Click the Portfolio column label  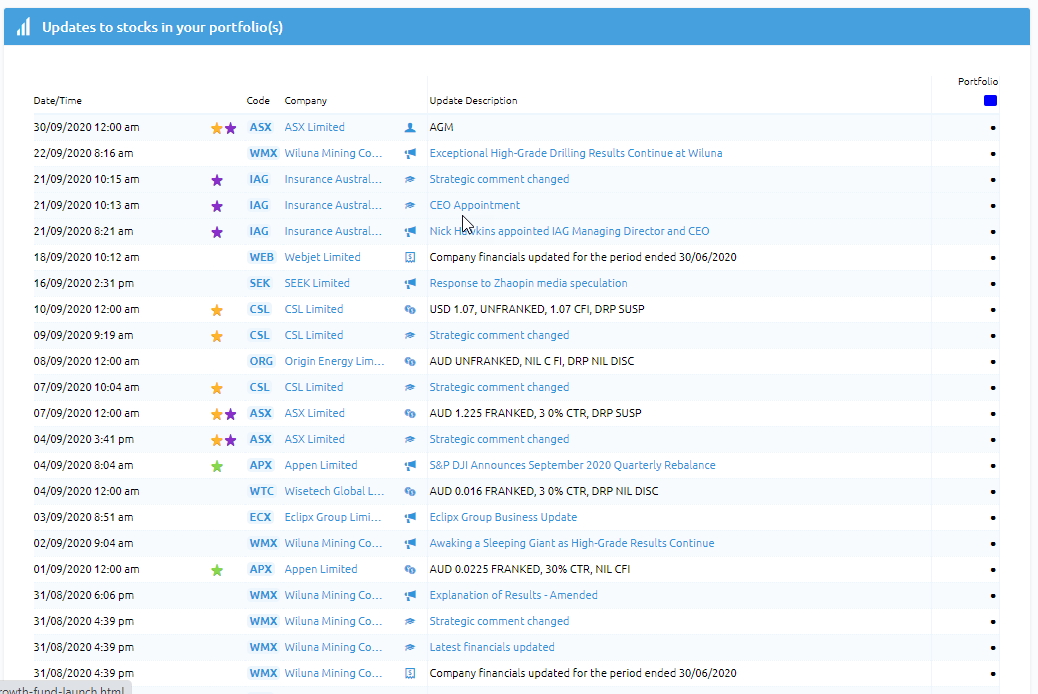pos(978,81)
